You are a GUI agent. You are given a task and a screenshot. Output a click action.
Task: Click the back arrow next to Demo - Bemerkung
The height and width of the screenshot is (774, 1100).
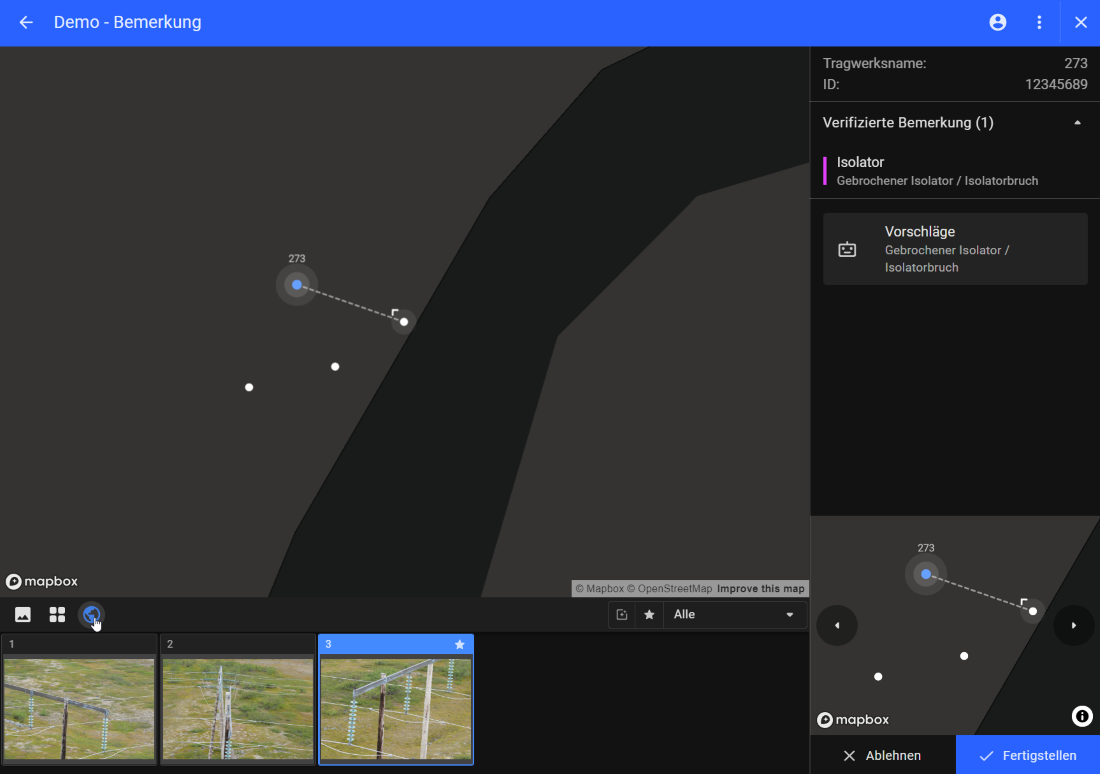(x=24, y=22)
